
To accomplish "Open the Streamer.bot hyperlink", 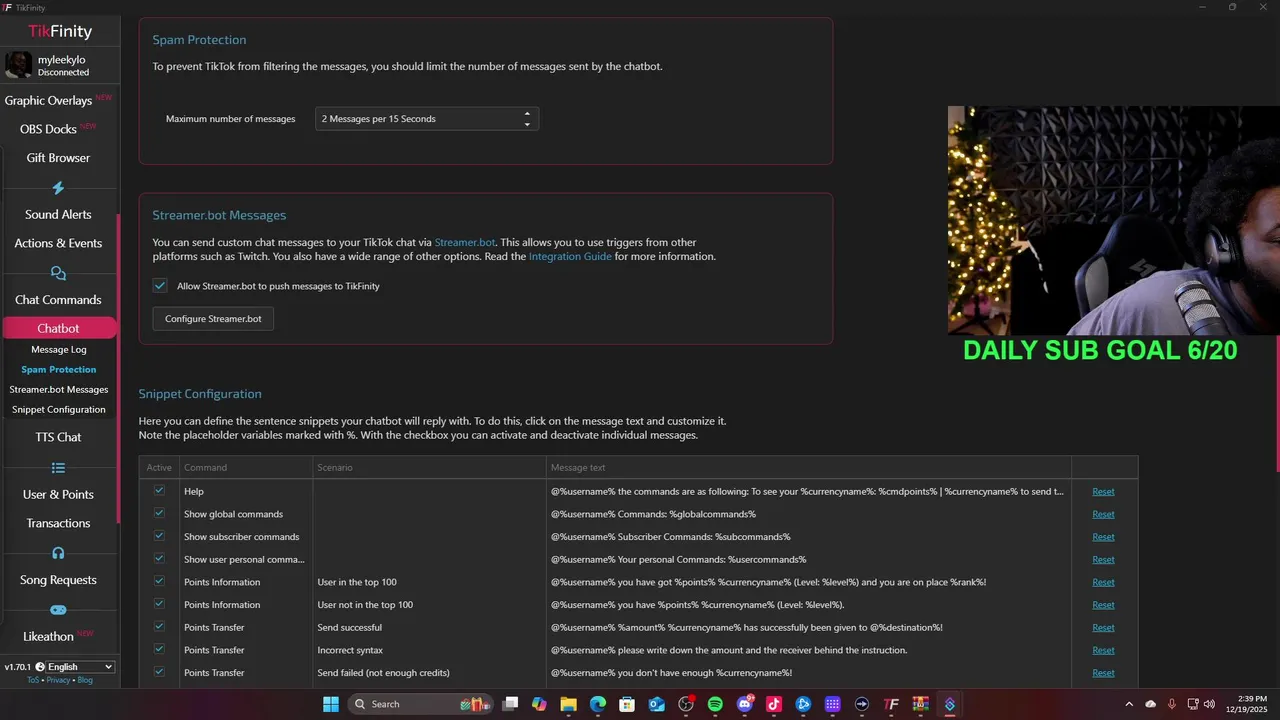I will (465, 243).
